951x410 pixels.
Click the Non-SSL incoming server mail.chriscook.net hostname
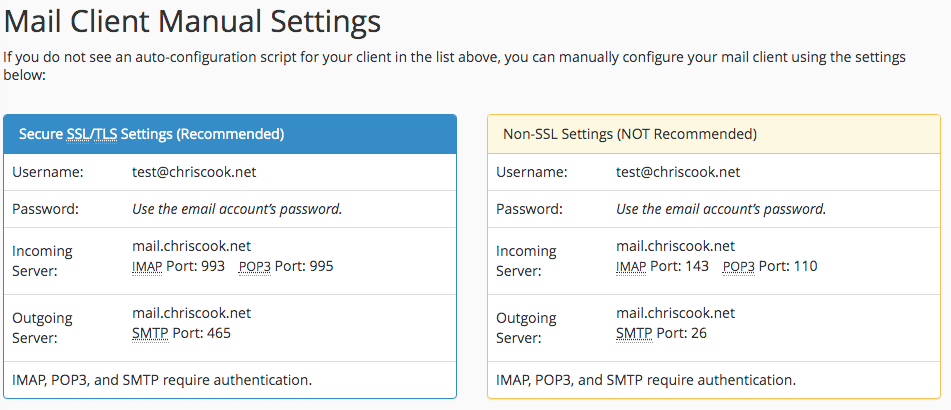point(675,246)
